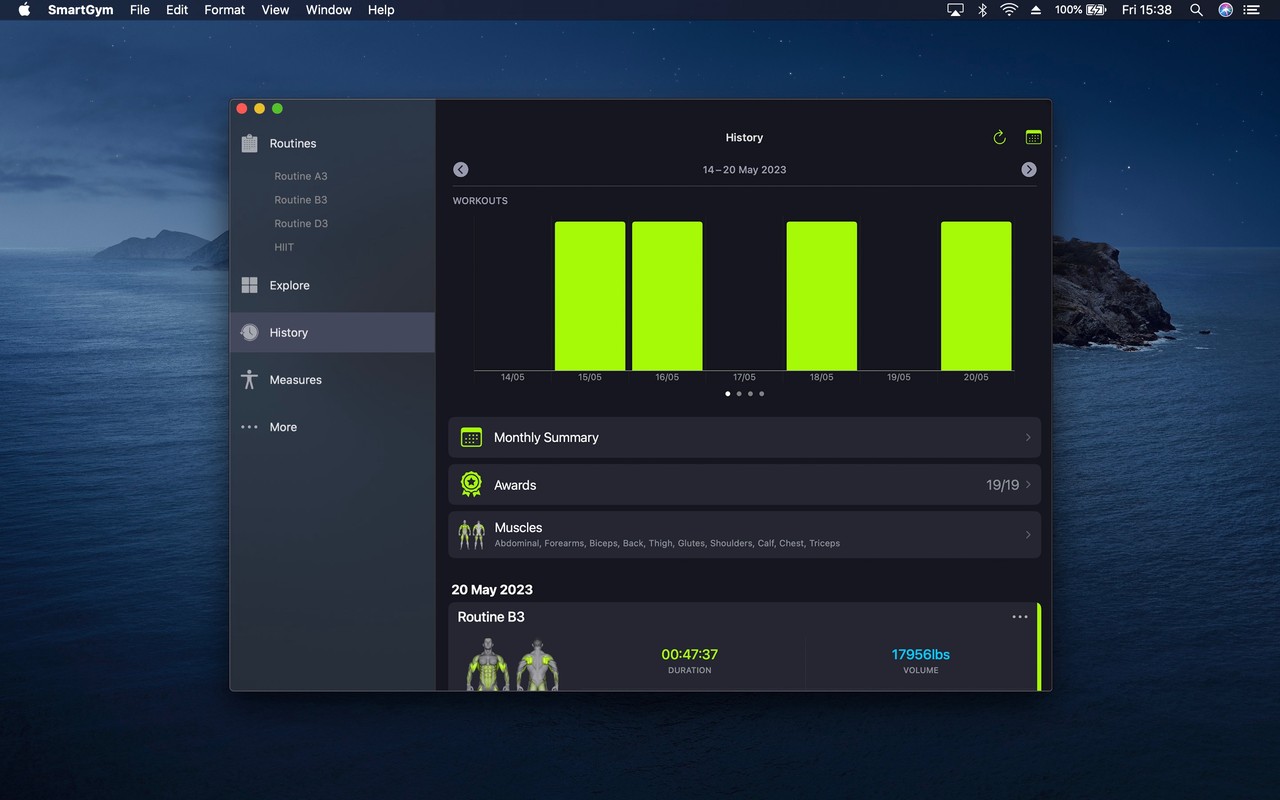The image size is (1280, 800).
Task: Select the fourth chart page dot
Action: click(x=762, y=394)
